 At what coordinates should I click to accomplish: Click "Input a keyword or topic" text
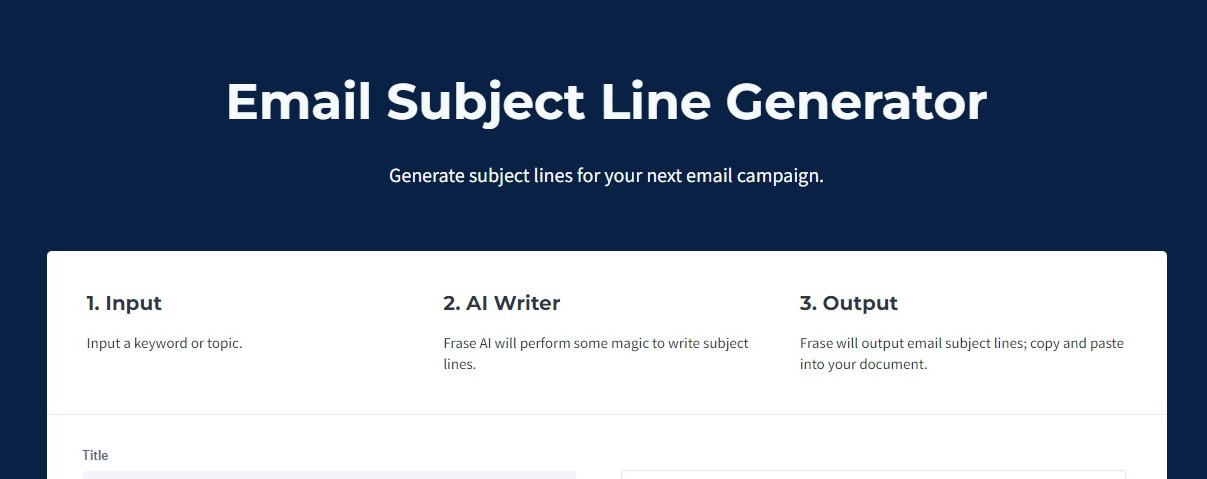point(164,343)
